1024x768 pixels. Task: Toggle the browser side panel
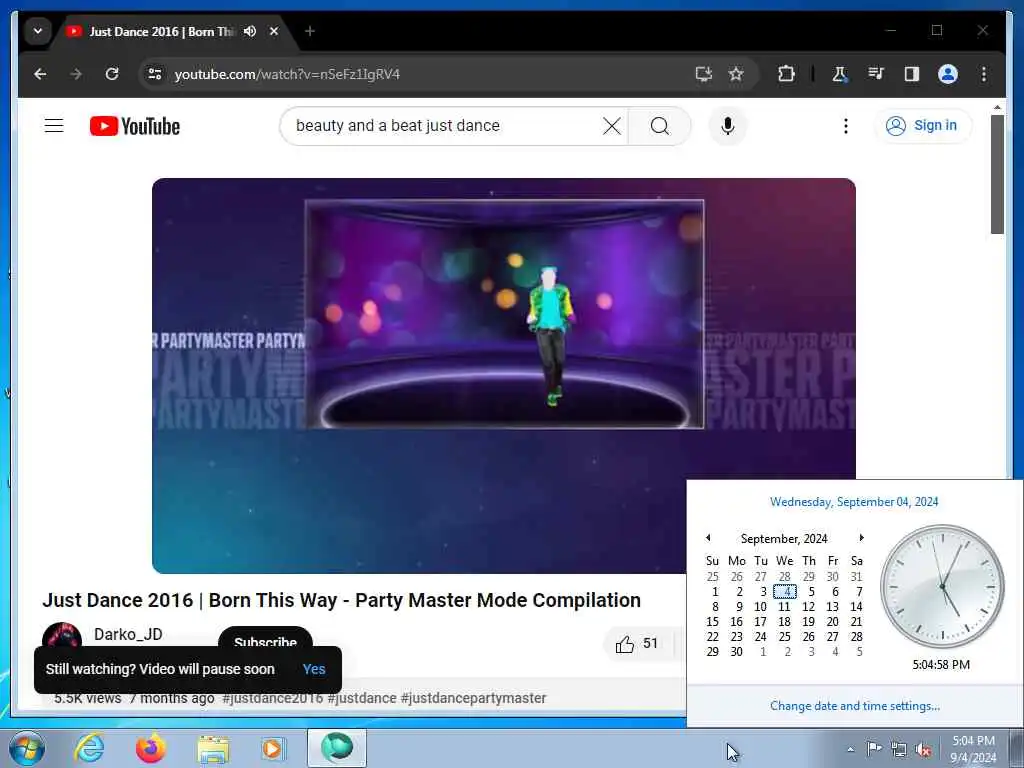912,74
